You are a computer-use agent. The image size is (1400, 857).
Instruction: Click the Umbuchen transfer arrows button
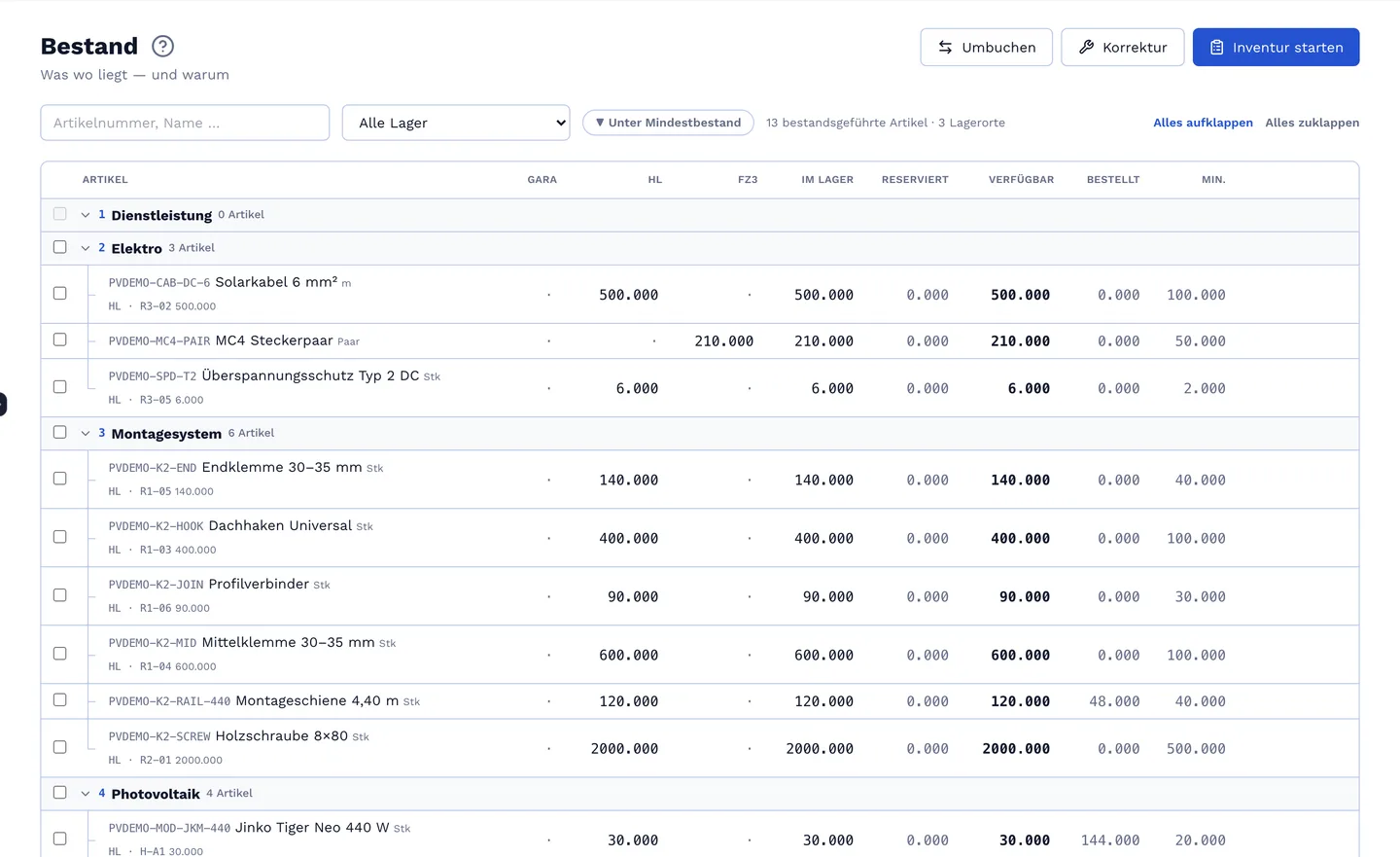click(986, 47)
